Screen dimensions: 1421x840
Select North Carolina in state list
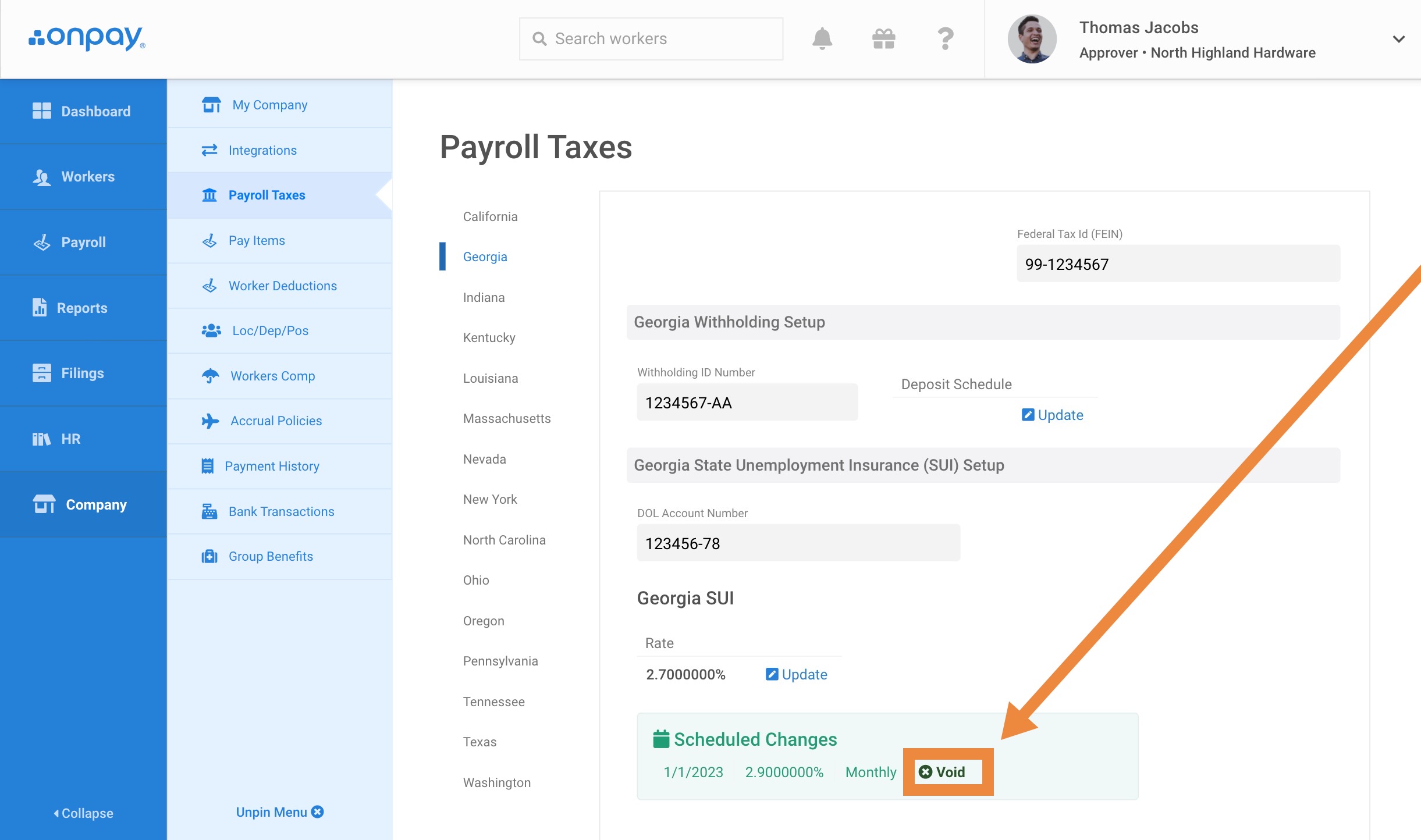click(505, 540)
